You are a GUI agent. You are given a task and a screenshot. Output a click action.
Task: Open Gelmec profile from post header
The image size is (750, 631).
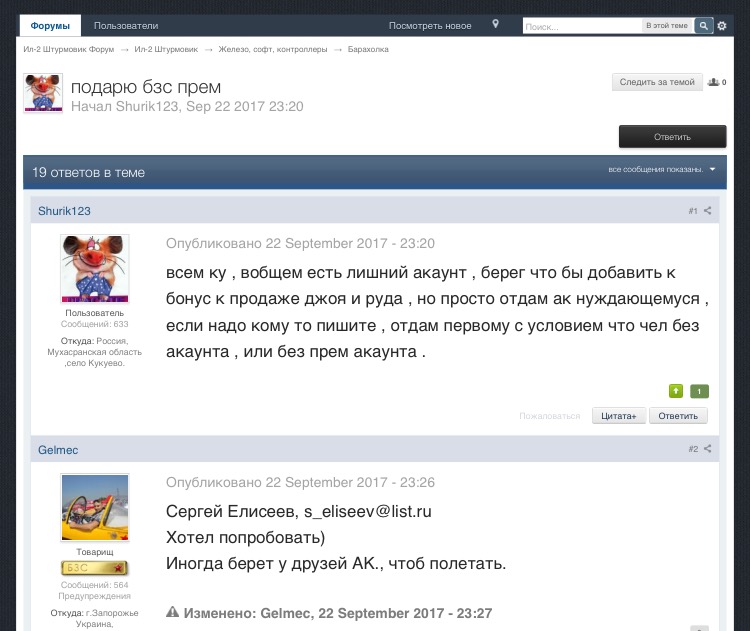[58, 450]
